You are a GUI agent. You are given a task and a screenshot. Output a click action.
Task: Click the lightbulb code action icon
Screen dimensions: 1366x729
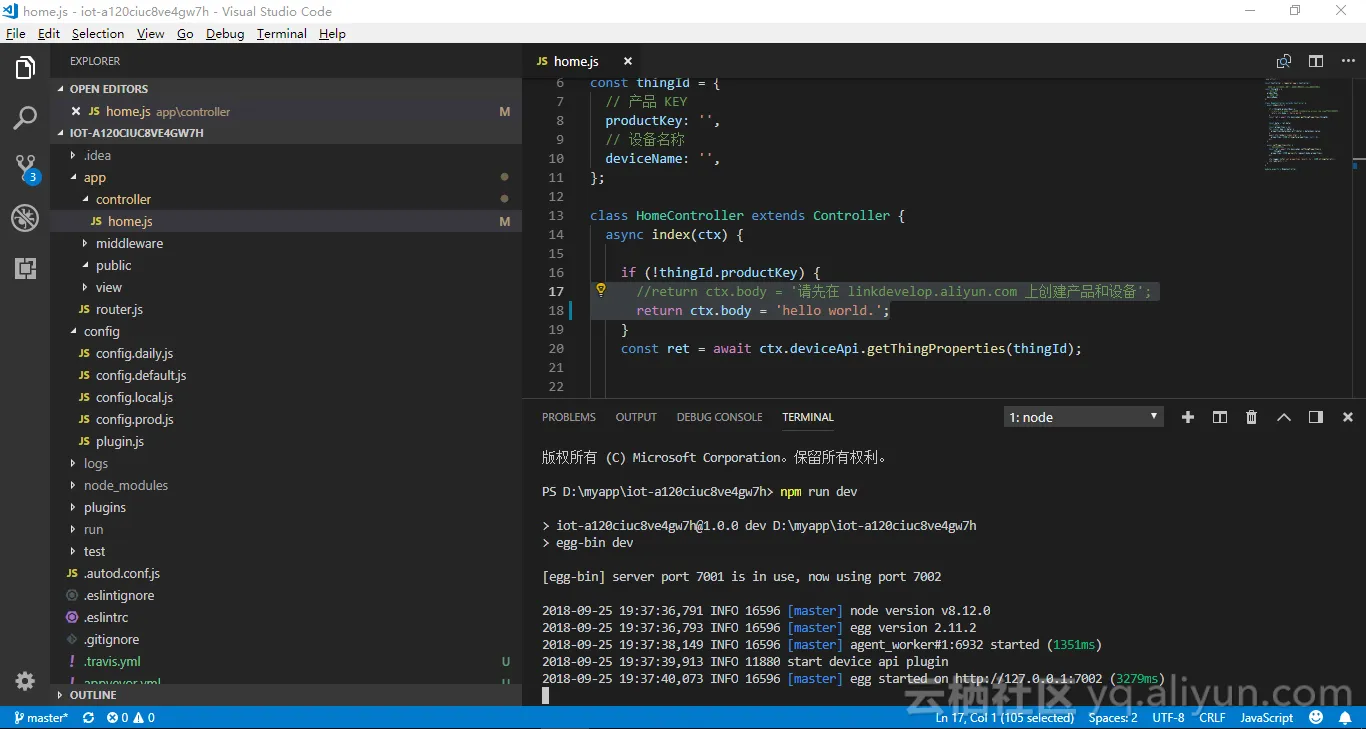601,290
